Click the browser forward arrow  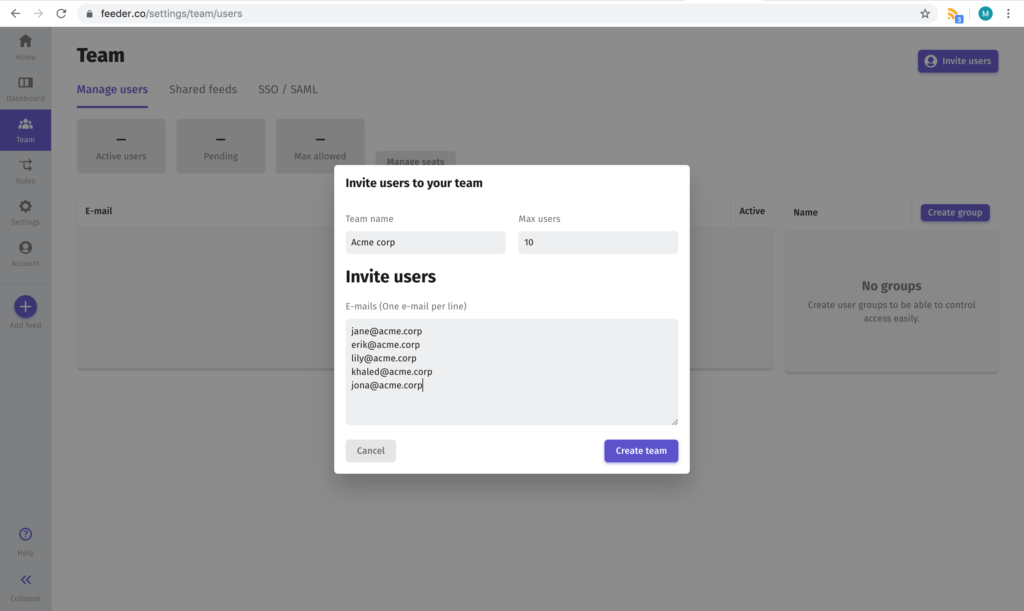tap(39, 13)
